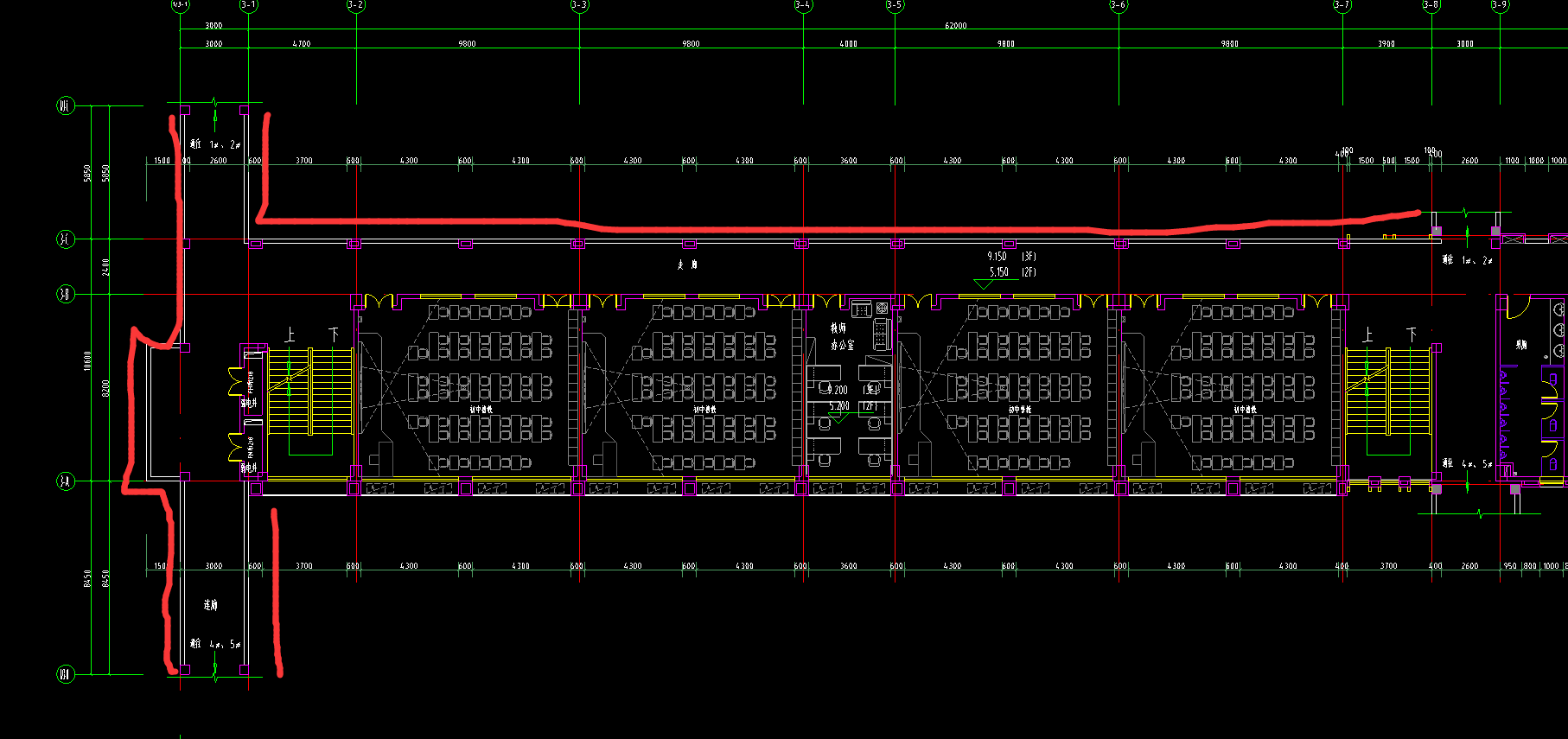Click the 8200 vertical dimension text
This screenshot has height=739, width=1568.
click(x=105, y=387)
